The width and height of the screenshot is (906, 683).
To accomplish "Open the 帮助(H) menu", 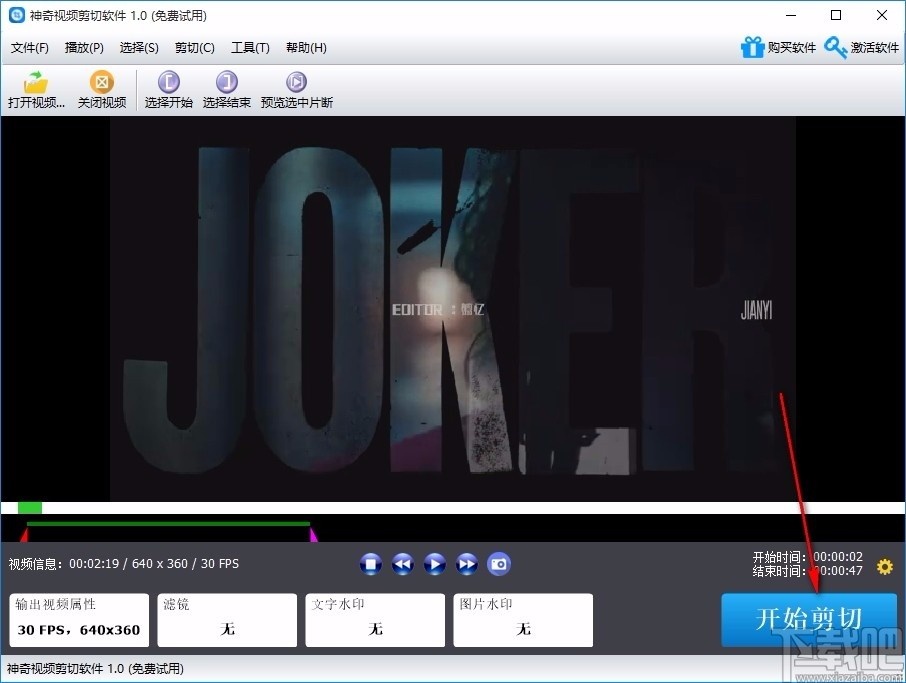I will (x=306, y=48).
